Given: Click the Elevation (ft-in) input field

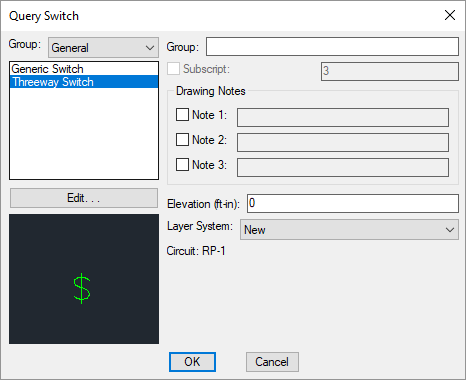Looking at the screenshot, I should coord(353,203).
